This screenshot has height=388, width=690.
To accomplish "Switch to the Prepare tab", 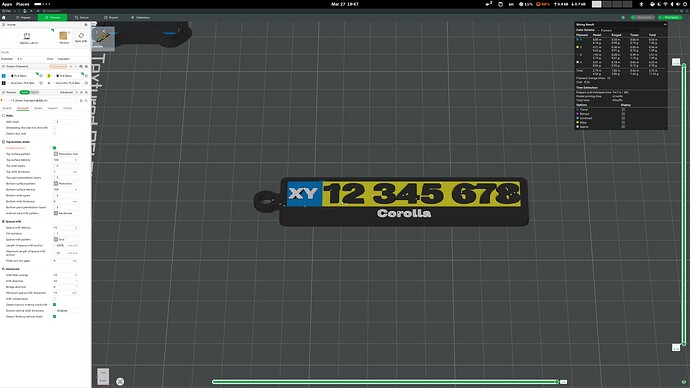I will [24, 18].
